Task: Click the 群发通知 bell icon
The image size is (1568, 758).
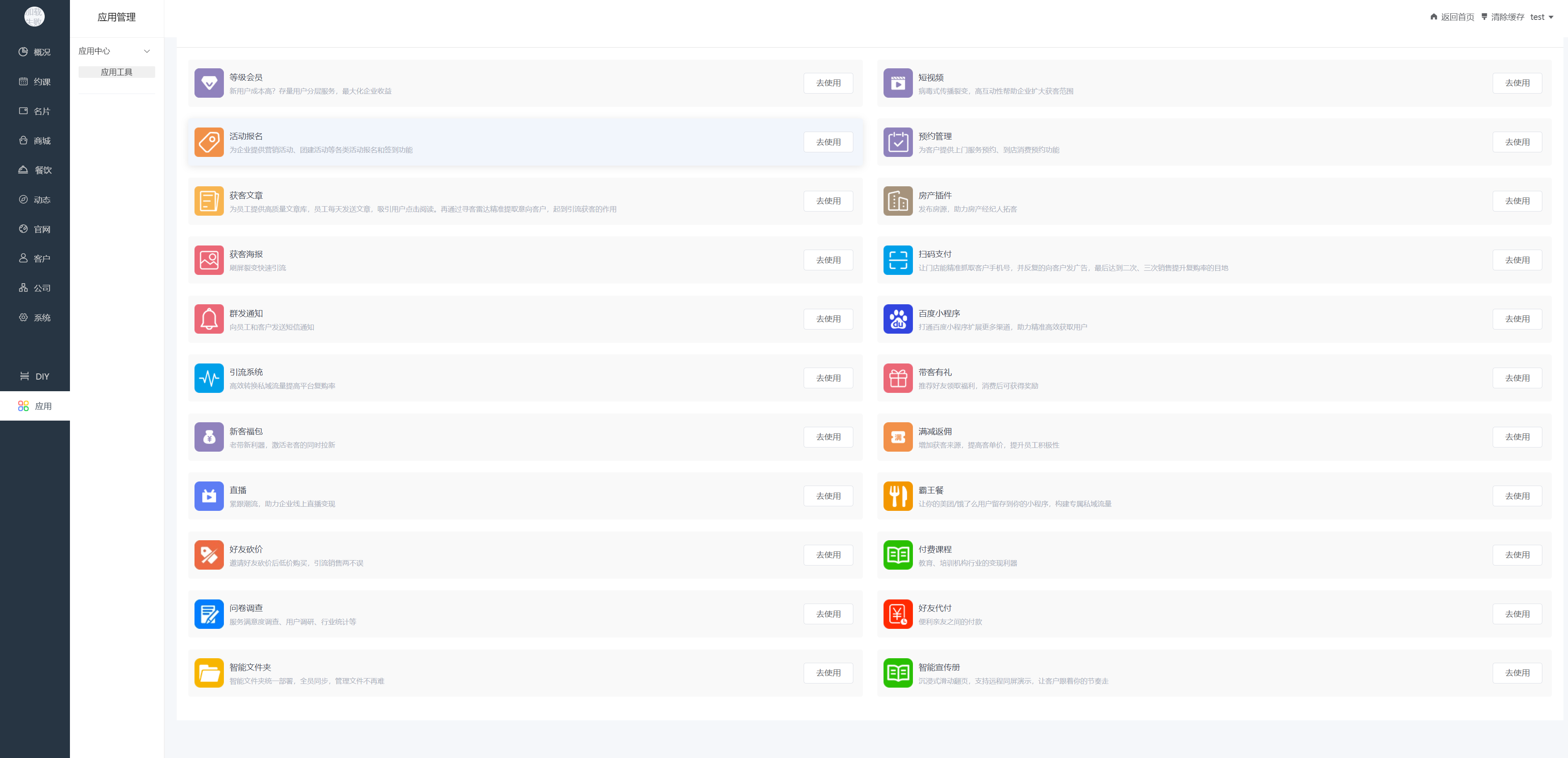Action: (x=209, y=319)
